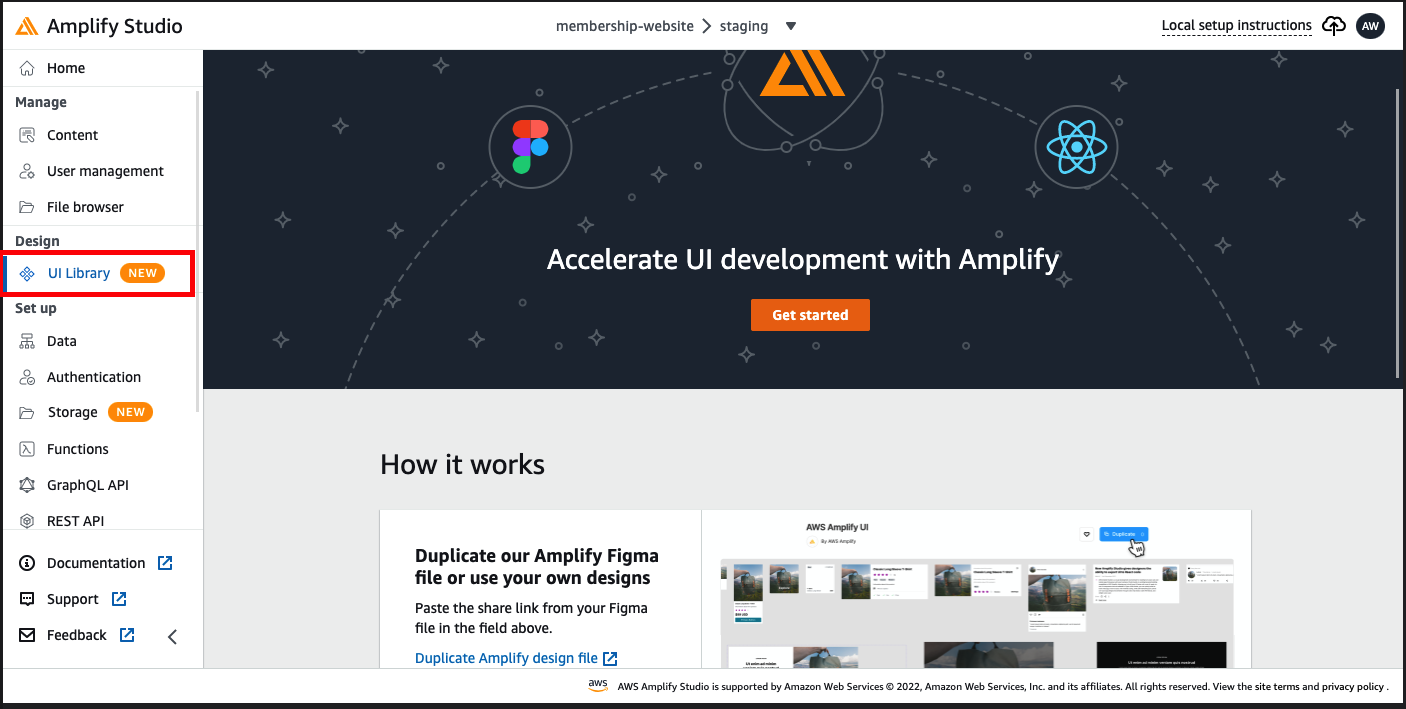
Task: Click the staging breadcrumb text
Action: tap(744, 26)
